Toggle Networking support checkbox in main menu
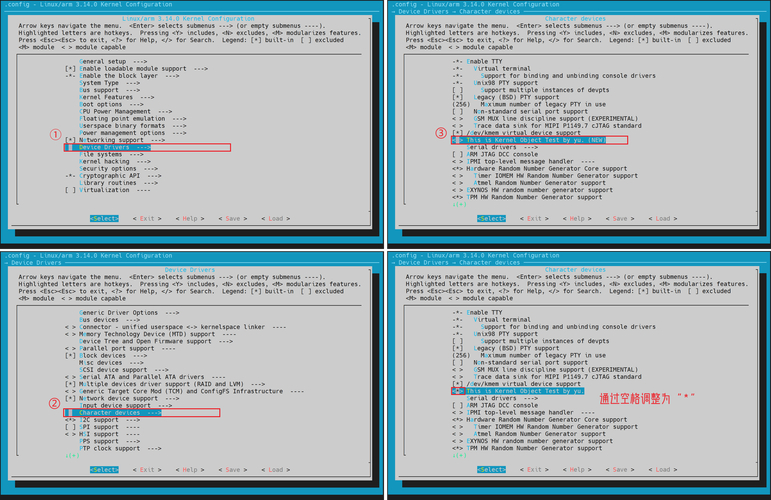Screen dimensions: 771x500 click(x=70, y=140)
